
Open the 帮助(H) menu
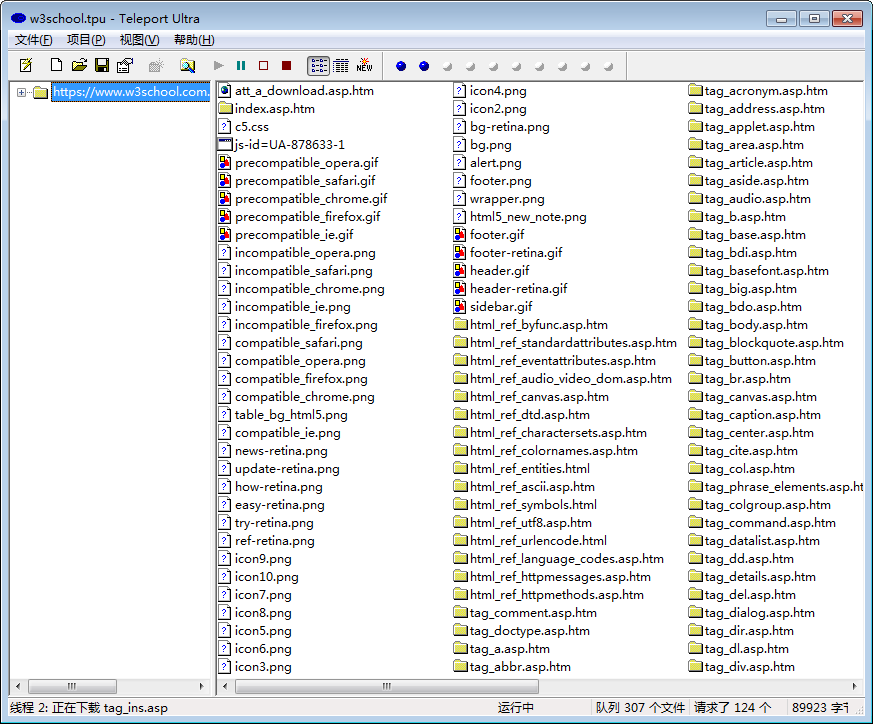(194, 40)
